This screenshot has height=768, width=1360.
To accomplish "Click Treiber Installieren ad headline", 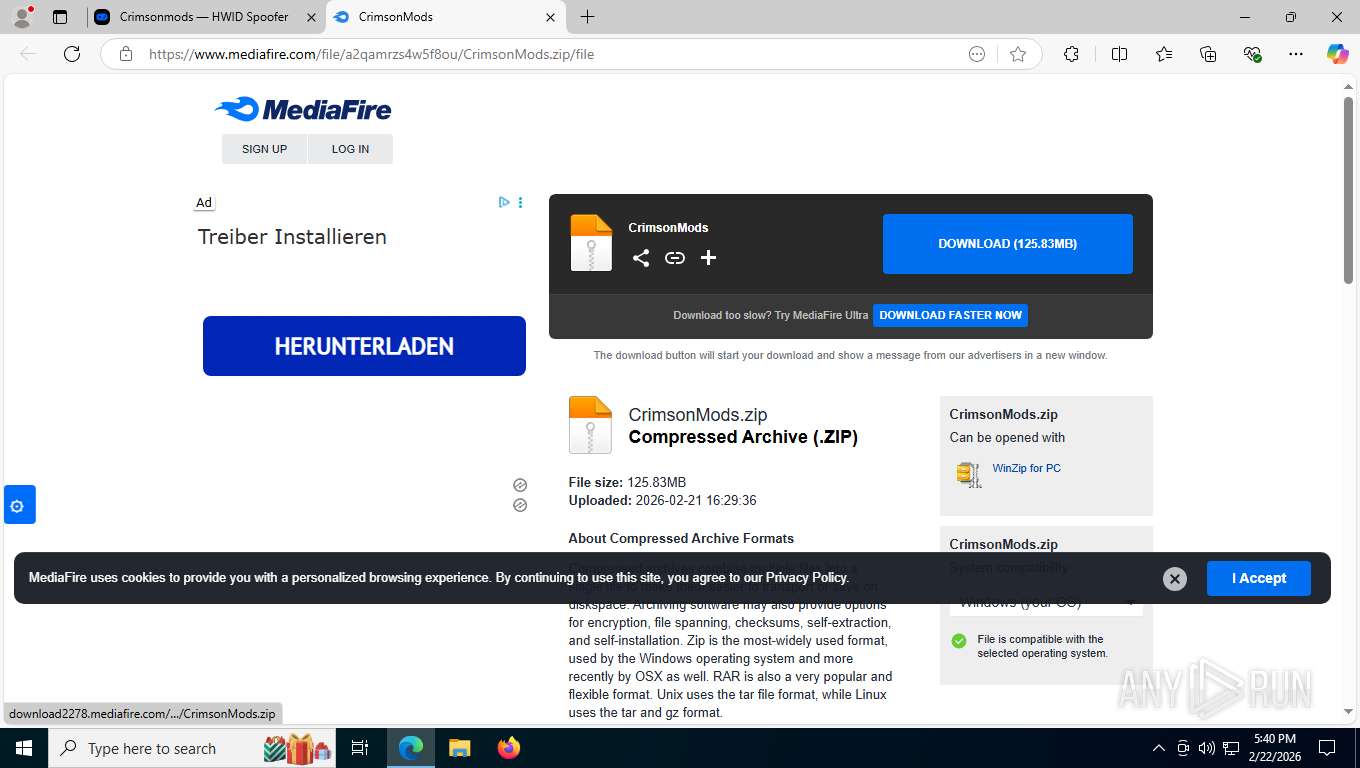I will pos(292,237).
